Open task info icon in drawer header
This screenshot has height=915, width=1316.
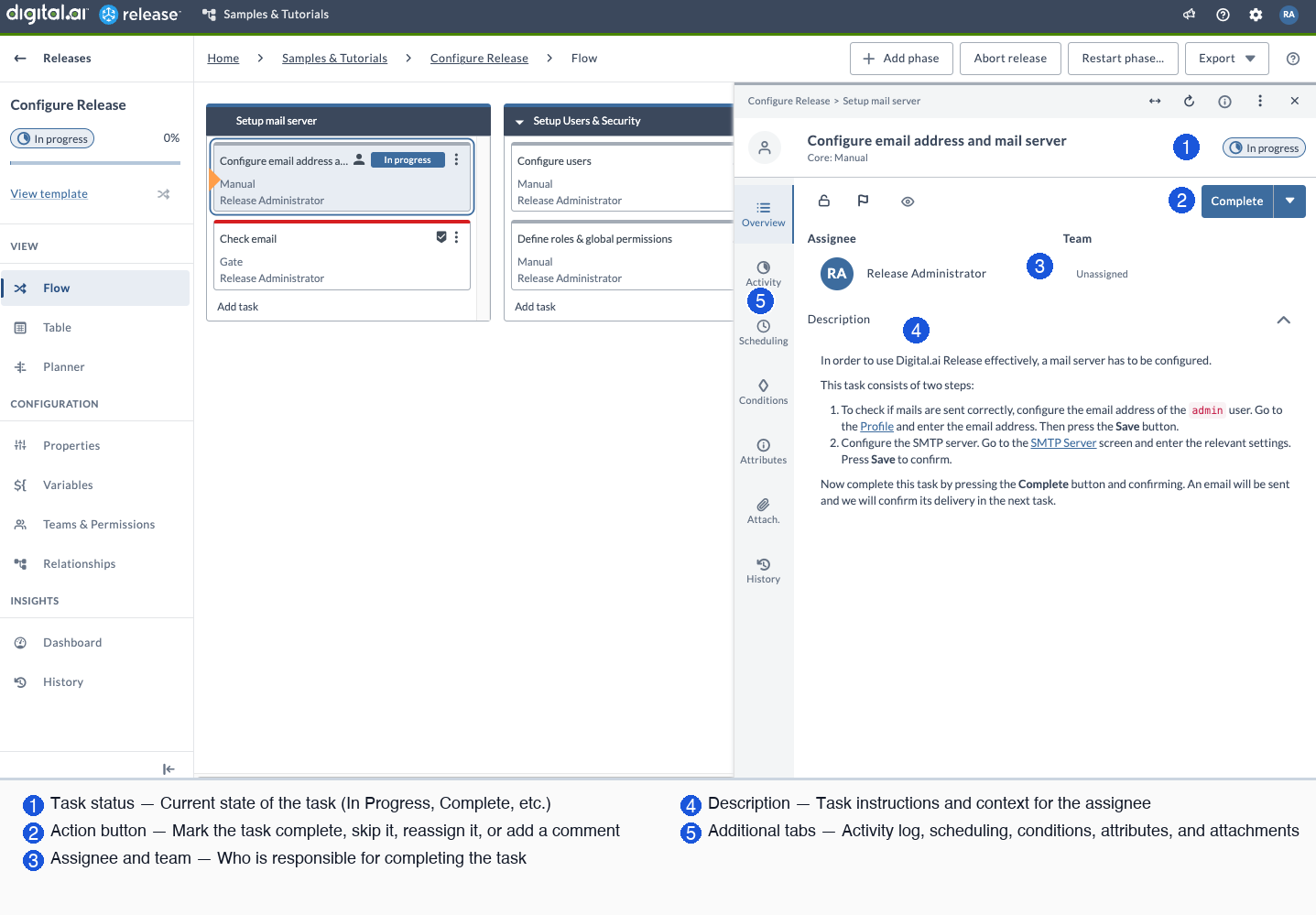coord(1224,102)
